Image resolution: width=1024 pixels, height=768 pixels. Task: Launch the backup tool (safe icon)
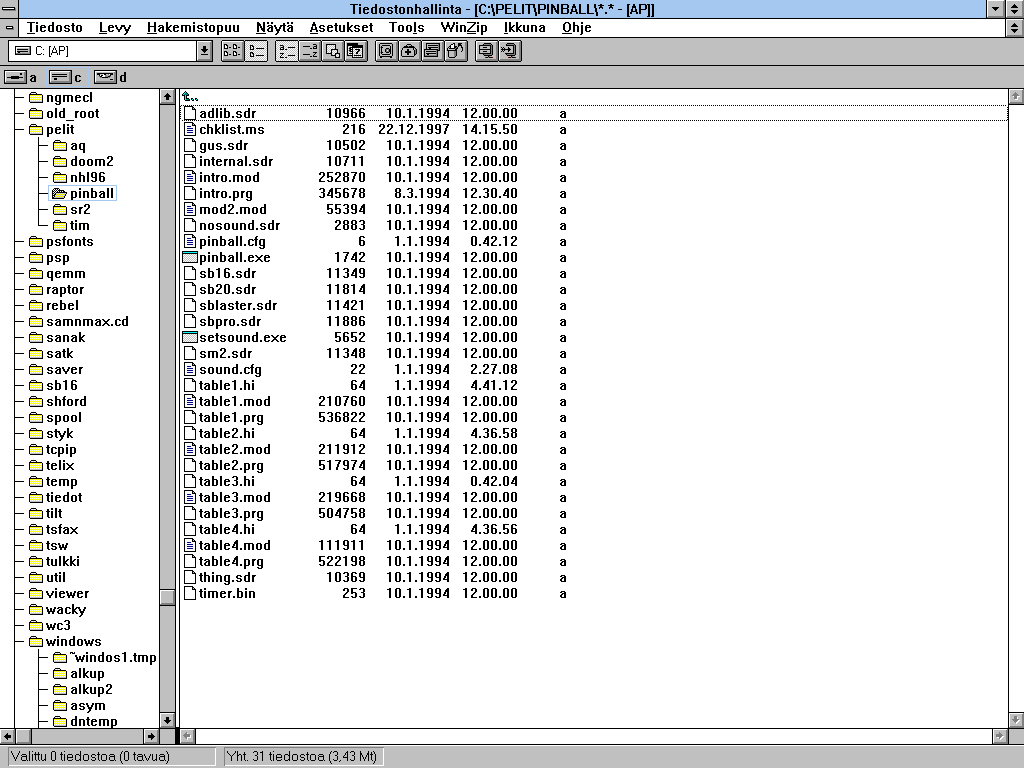pos(386,51)
